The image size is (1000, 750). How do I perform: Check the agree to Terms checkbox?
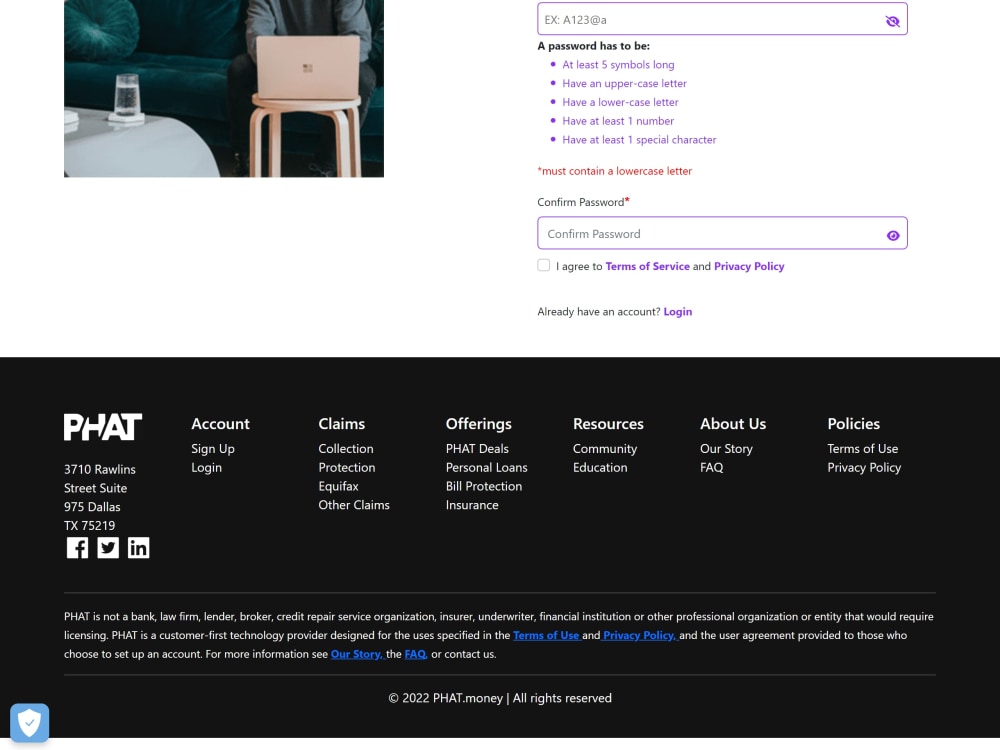pos(543,265)
